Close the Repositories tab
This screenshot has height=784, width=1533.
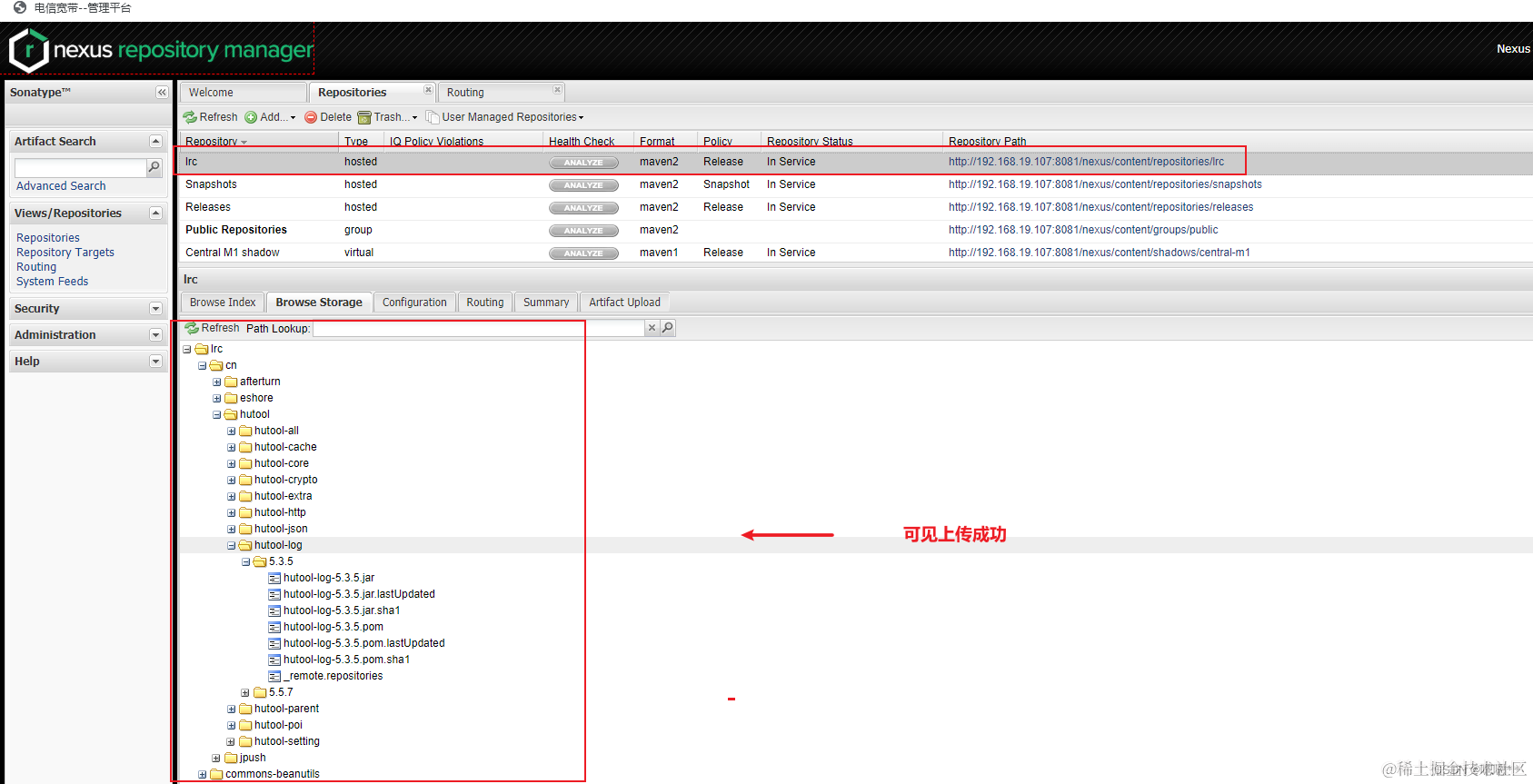(x=428, y=89)
